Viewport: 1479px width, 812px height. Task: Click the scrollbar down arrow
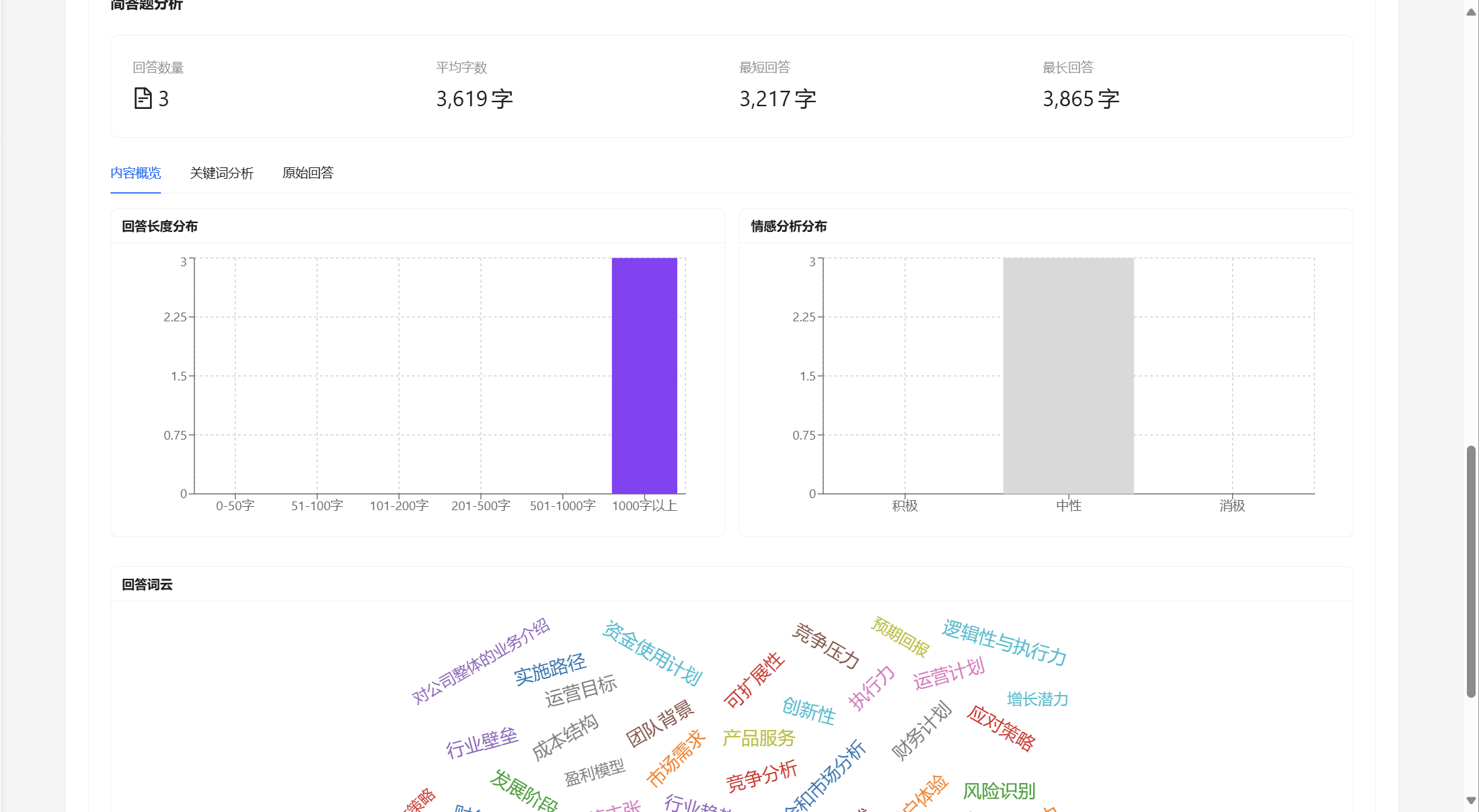click(x=1471, y=801)
